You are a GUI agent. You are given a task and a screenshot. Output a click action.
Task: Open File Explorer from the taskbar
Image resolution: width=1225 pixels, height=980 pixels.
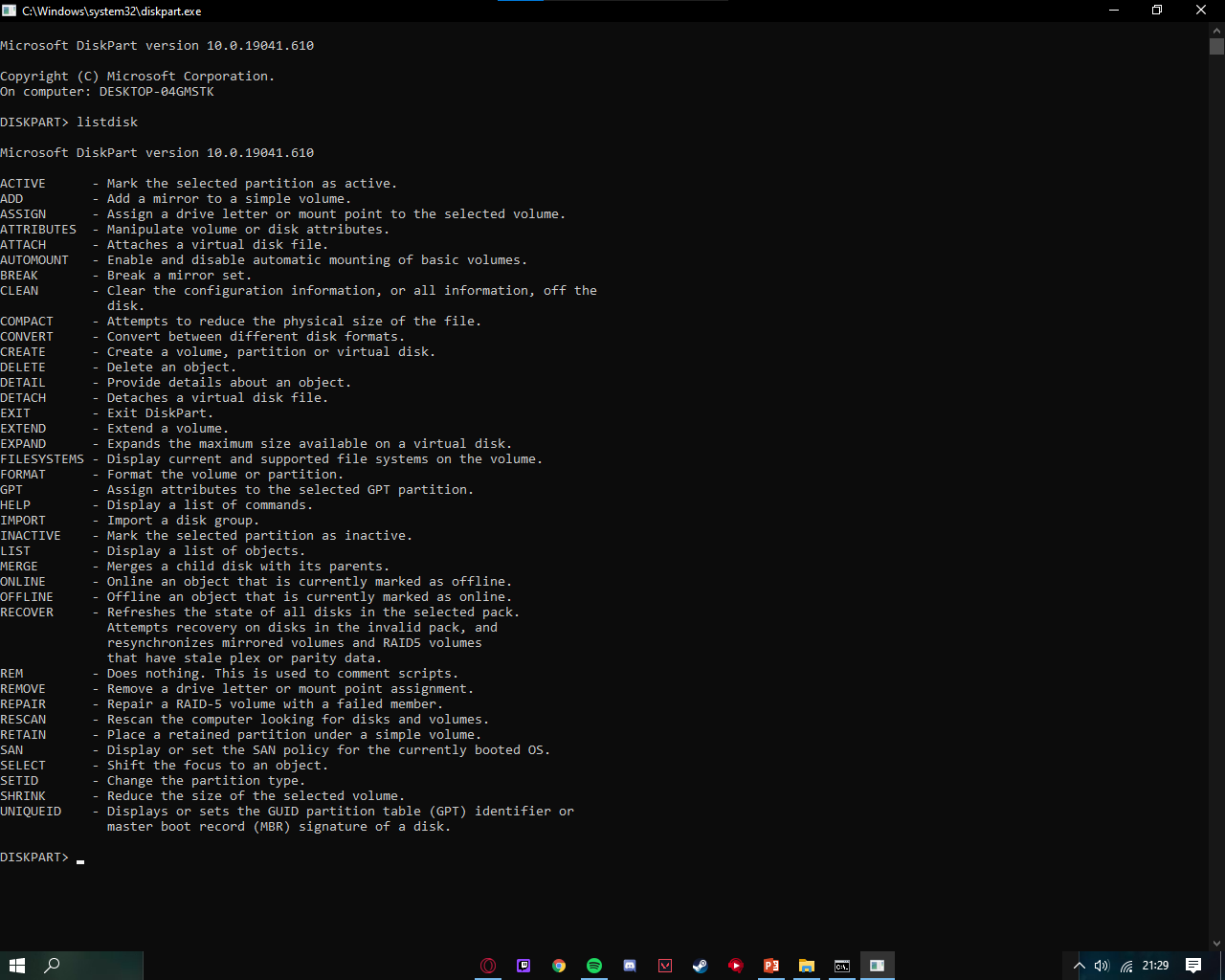coord(807,966)
